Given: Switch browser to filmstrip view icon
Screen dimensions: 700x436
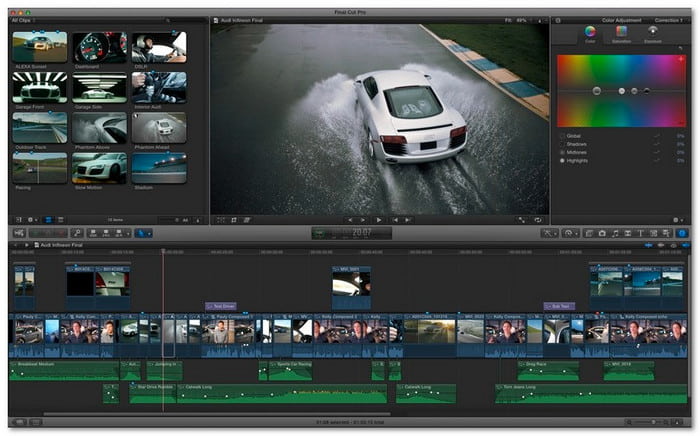Looking at the screenshot, I should click(48, 219).
